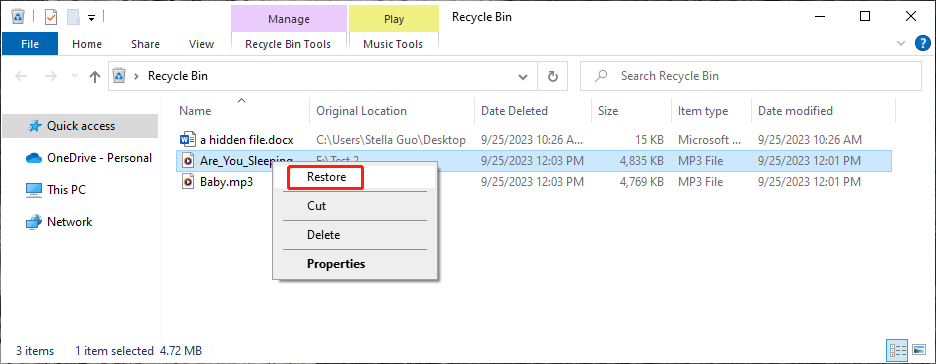This screenshot has height=364, width=936.
Task: Sort by the Size column header
Action: [x=608, y=111]
